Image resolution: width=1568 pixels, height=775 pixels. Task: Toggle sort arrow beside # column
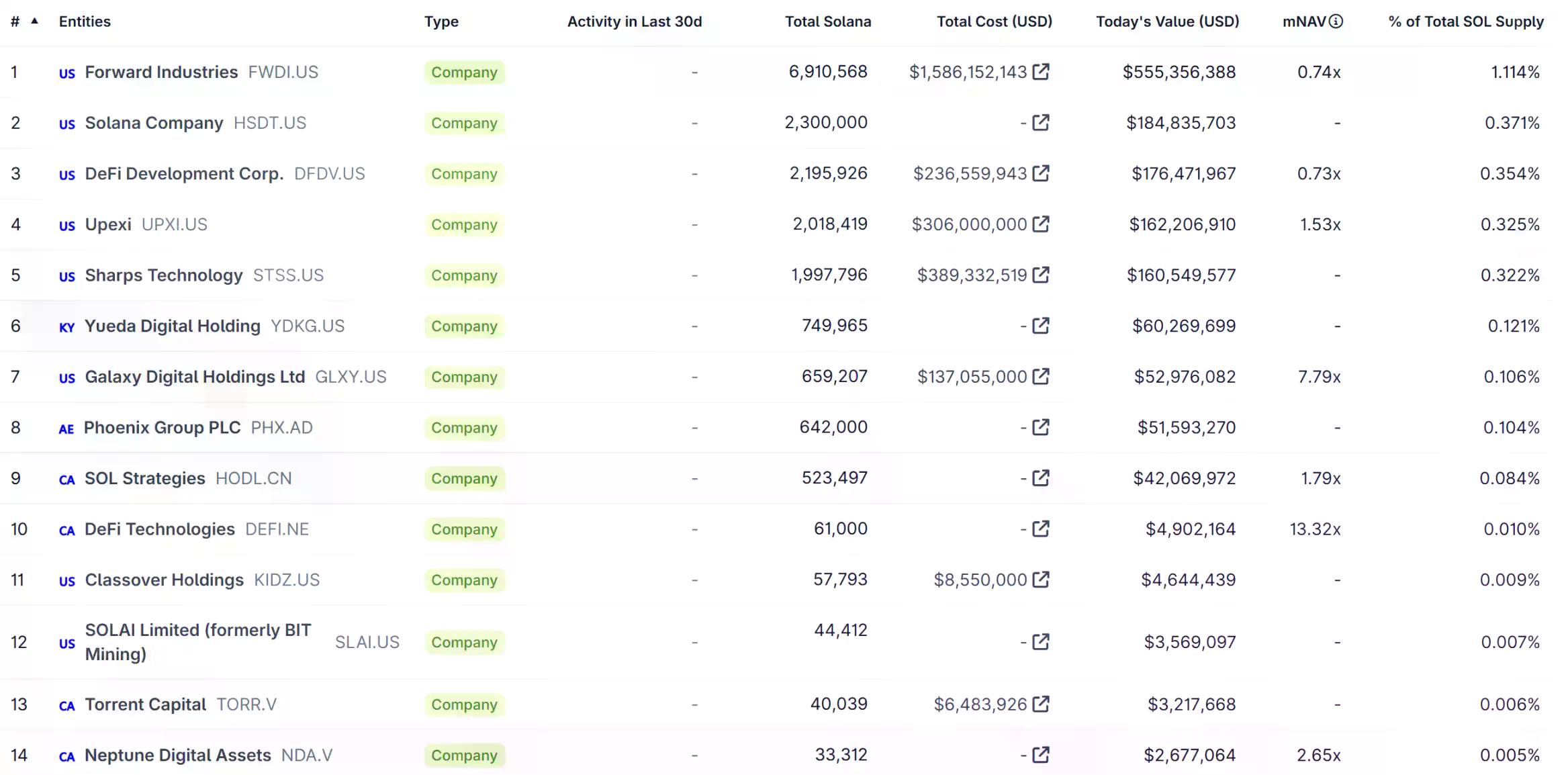[34, 21]
